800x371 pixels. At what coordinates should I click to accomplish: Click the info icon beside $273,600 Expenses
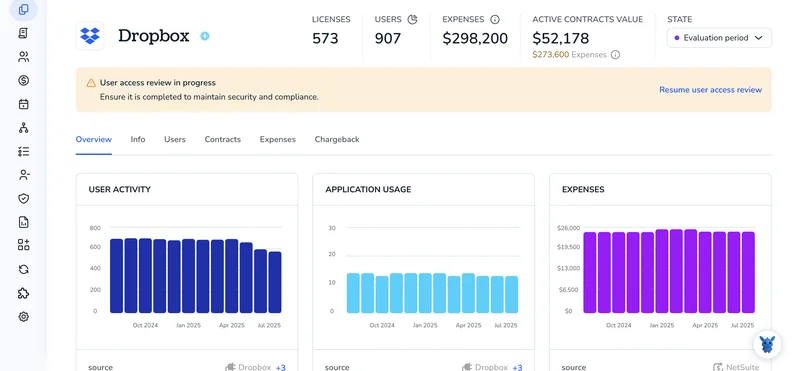615,55
